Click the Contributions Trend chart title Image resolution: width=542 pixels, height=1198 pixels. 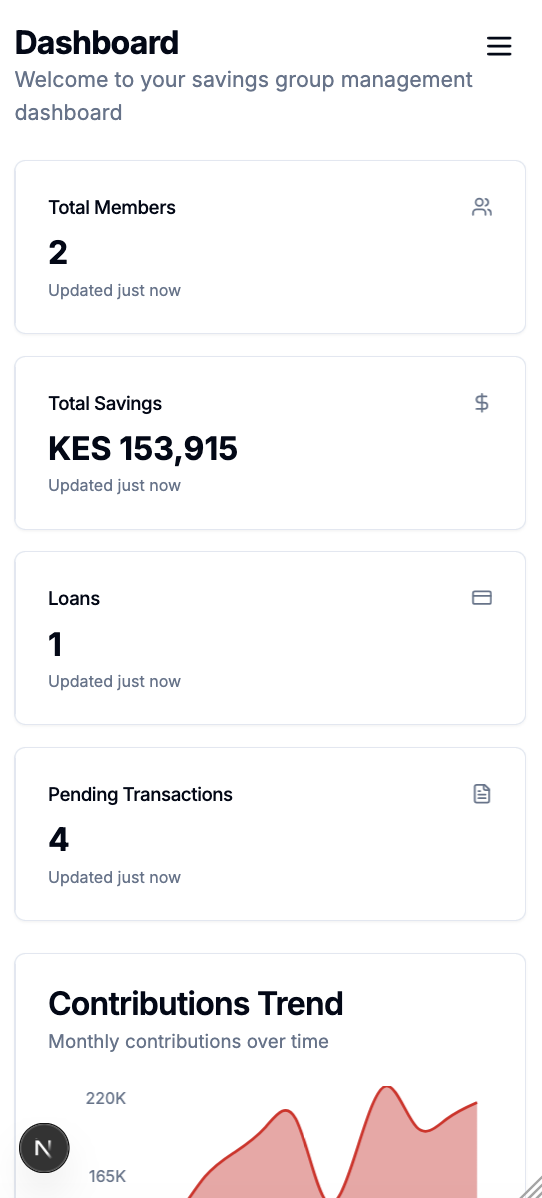[196, 1003]
